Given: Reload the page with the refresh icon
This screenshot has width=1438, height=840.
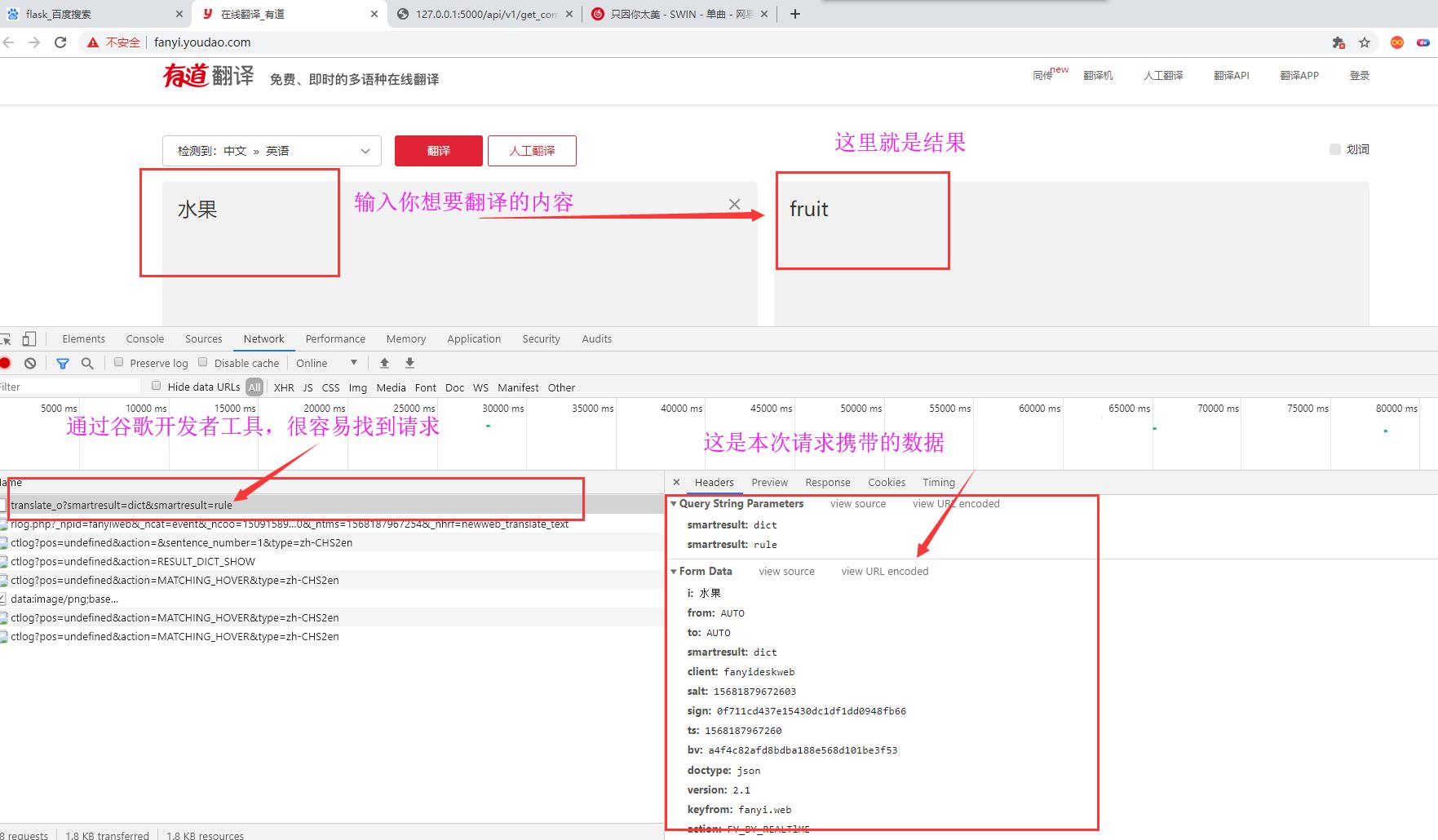Looking at the screenshot, I should pos(60,42).
